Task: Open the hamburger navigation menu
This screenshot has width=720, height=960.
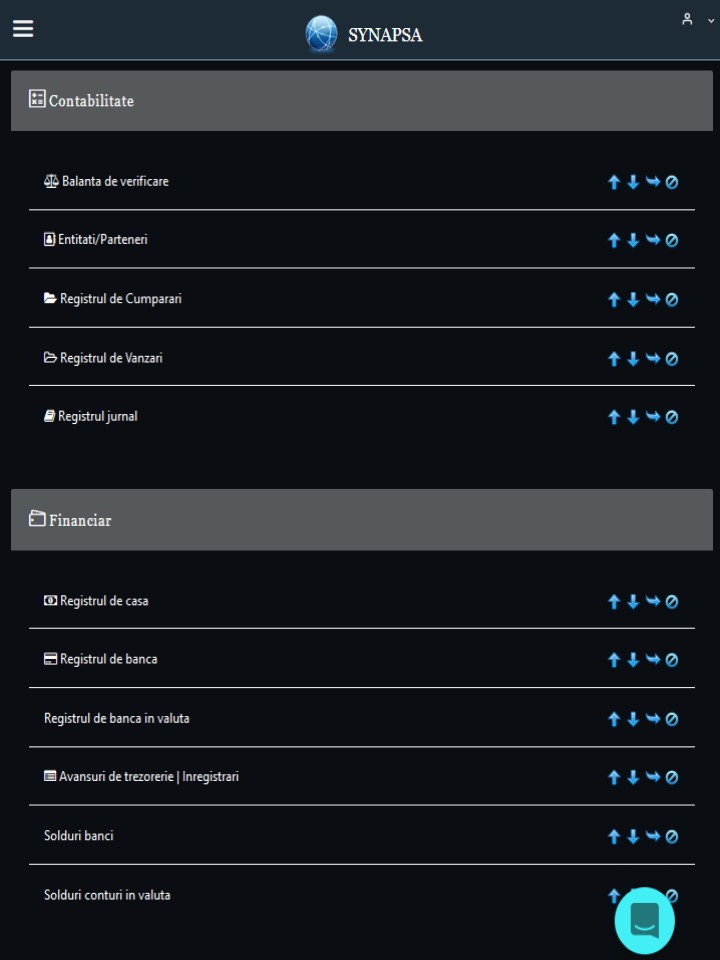Action: point(23,28)
